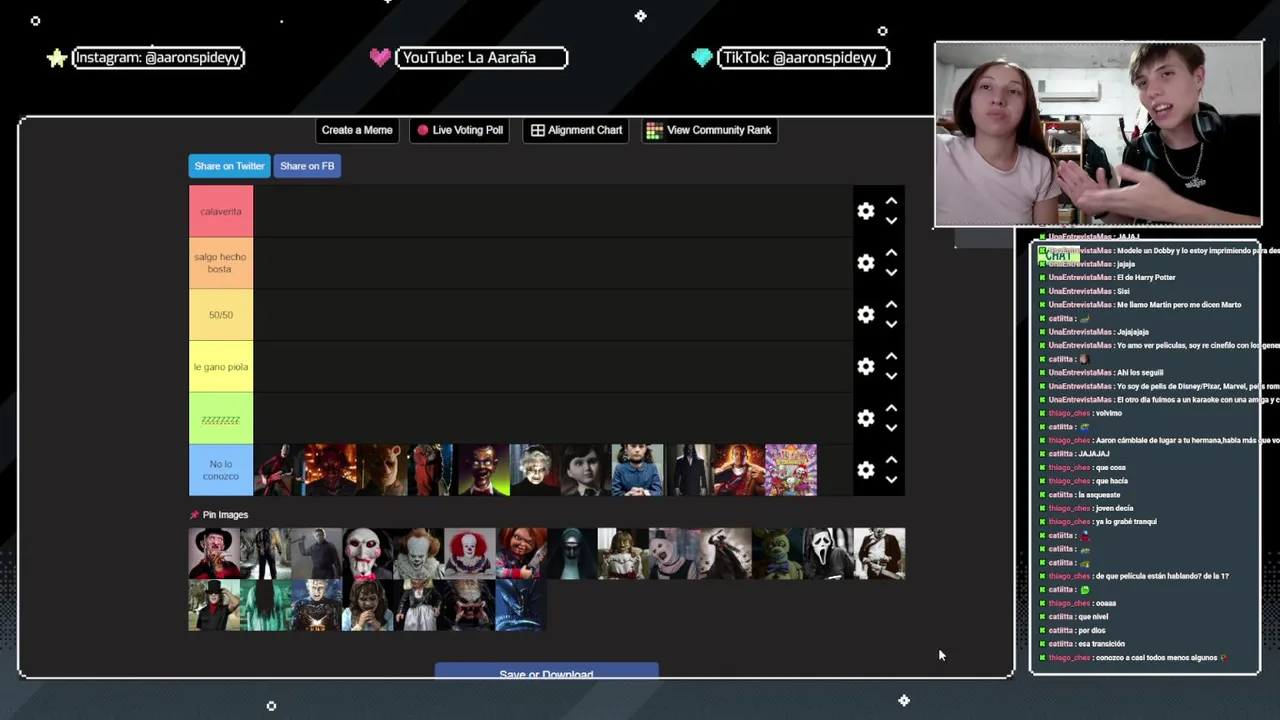This screenshot has height=720, width=1280.
Task: Select the yellow-orange 50/50 tier label
Action: (x=221, y=315)
